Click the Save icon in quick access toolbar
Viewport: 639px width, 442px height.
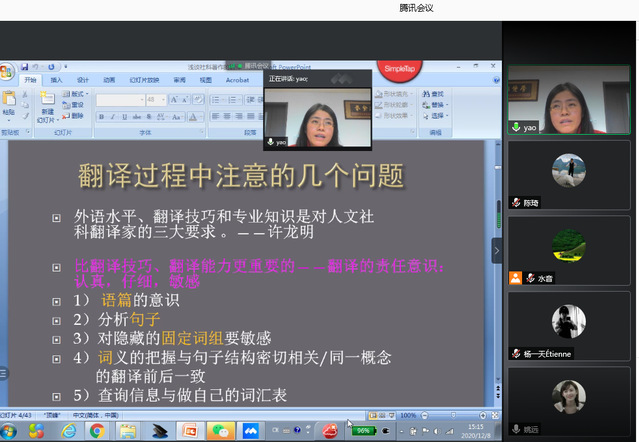[24, 66]
